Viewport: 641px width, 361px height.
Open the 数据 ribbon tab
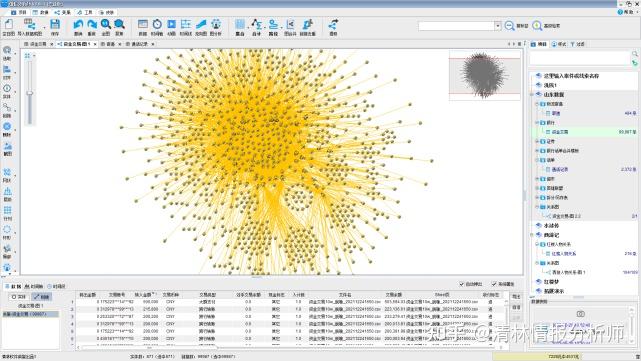pos(41,13)
